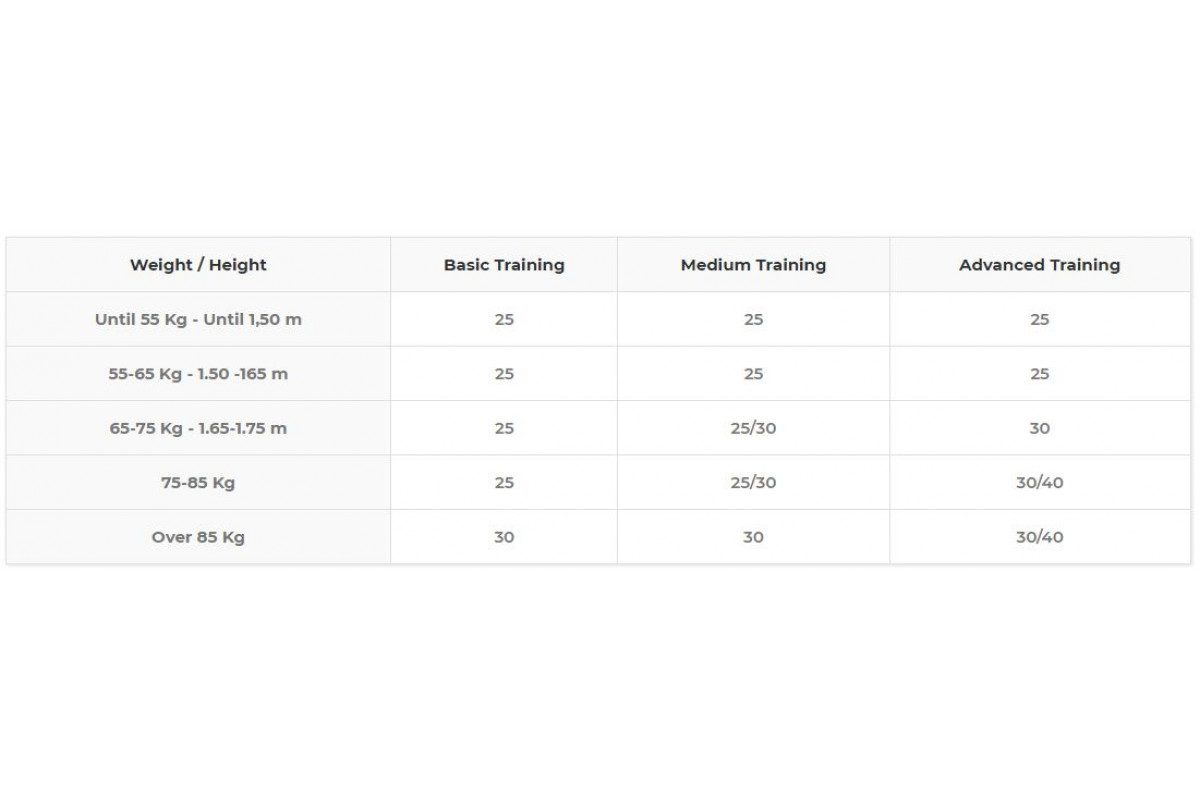The image size is (1200, 800).
Task: Click Basic Training value for 75-85 Kg
Action: pyautogui.click(x=504, y=482)
